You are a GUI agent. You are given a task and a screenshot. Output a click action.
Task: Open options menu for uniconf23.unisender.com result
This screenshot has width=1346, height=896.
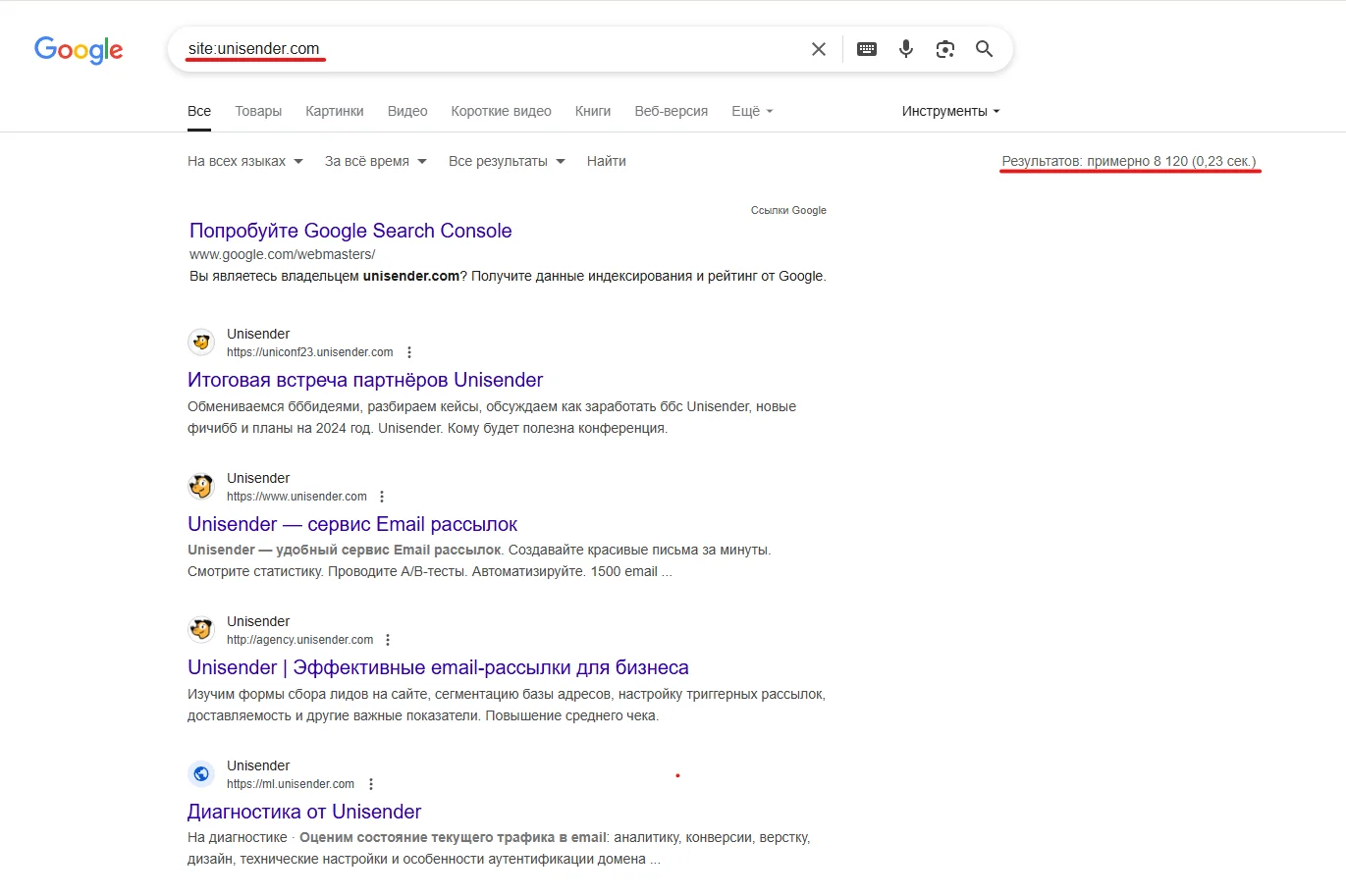click(409, 352)
